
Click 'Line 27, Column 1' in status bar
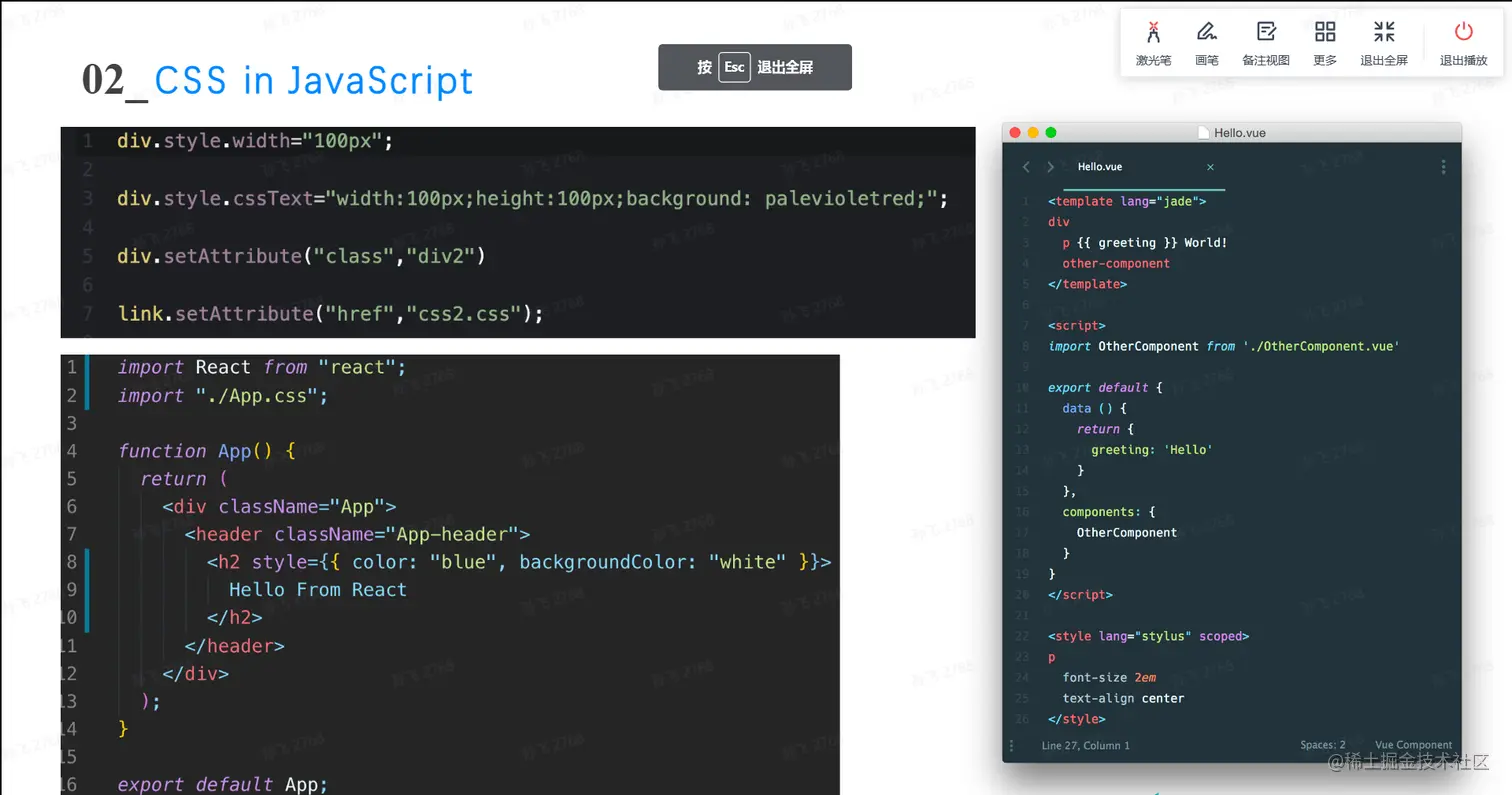(x=1085, y=745)
